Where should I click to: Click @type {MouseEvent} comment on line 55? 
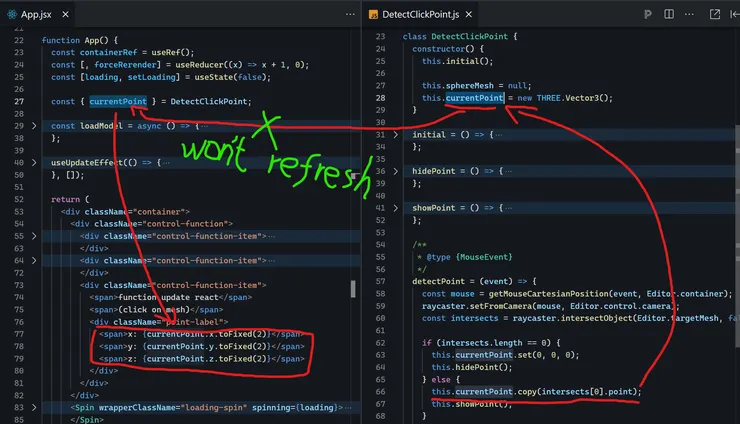coord(469,257)
